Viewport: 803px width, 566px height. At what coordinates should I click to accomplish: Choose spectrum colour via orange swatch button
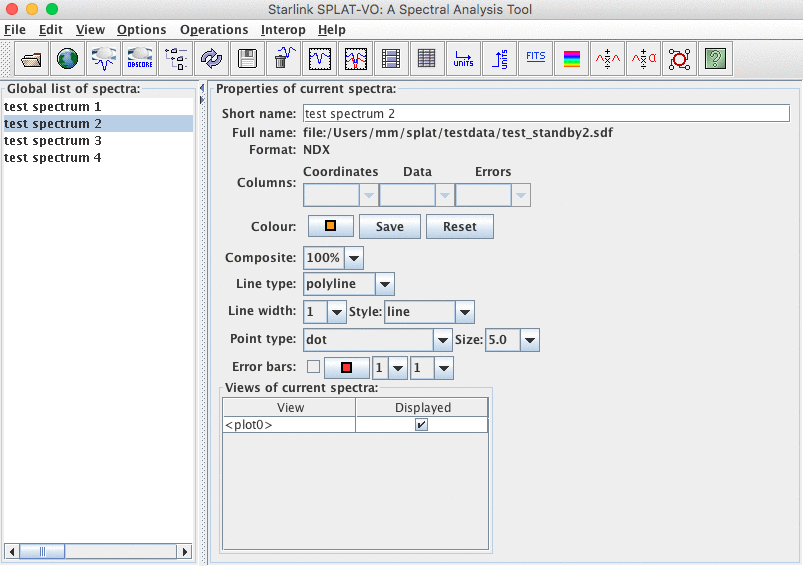point(331,226)
